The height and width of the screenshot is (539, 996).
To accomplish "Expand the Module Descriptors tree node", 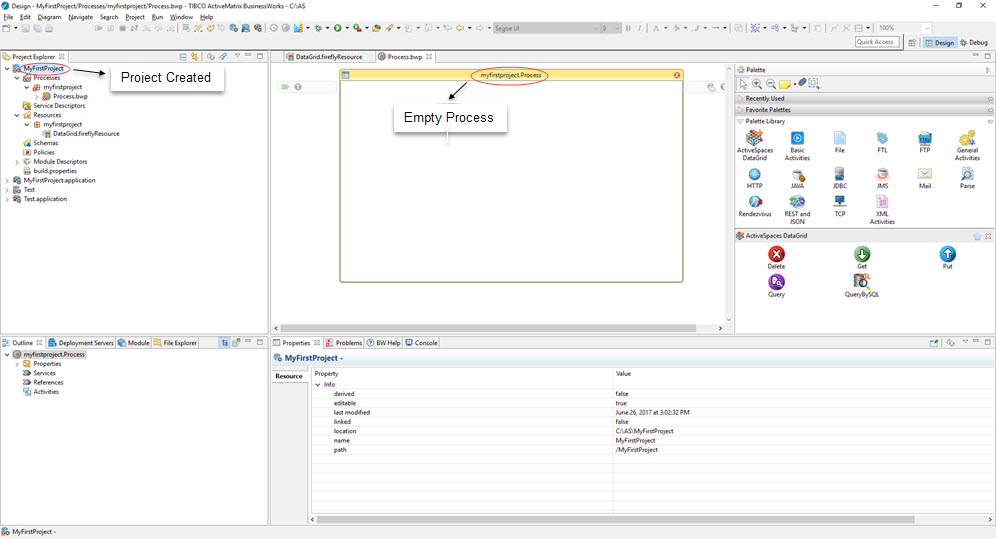I will (x=17, y=161).
